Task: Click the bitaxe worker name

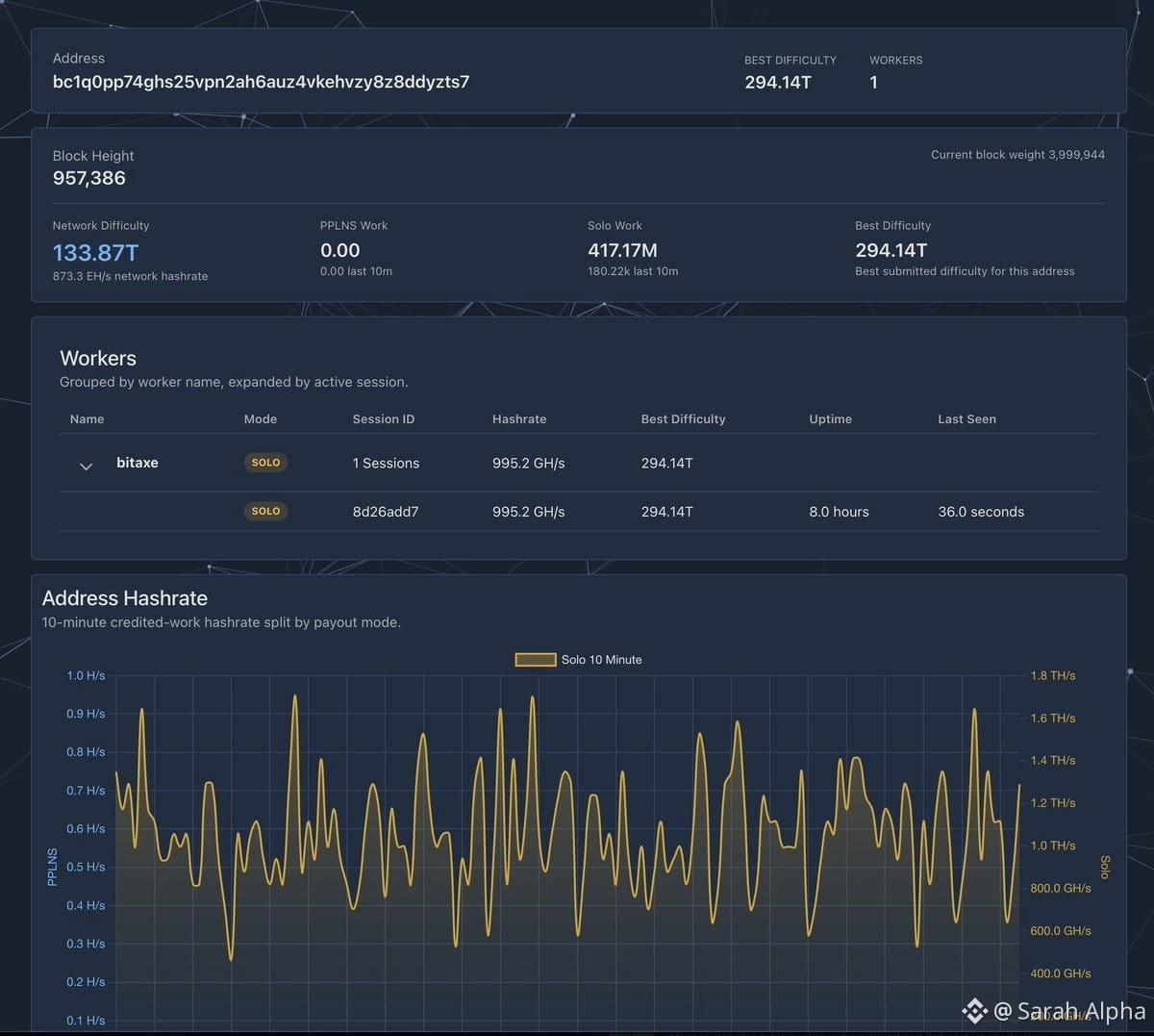Action: click(138, 463)
